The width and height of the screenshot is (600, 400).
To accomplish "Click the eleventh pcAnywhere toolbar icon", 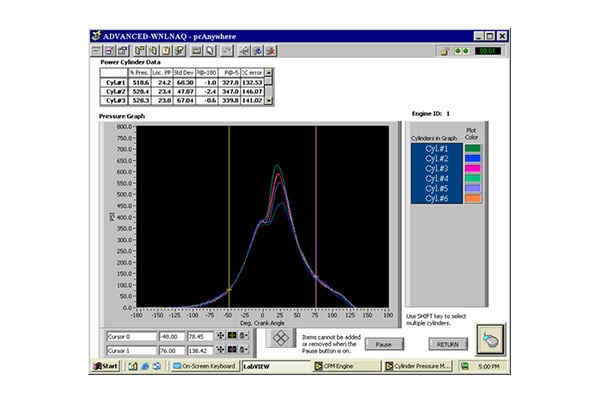I will pos(244,51).
